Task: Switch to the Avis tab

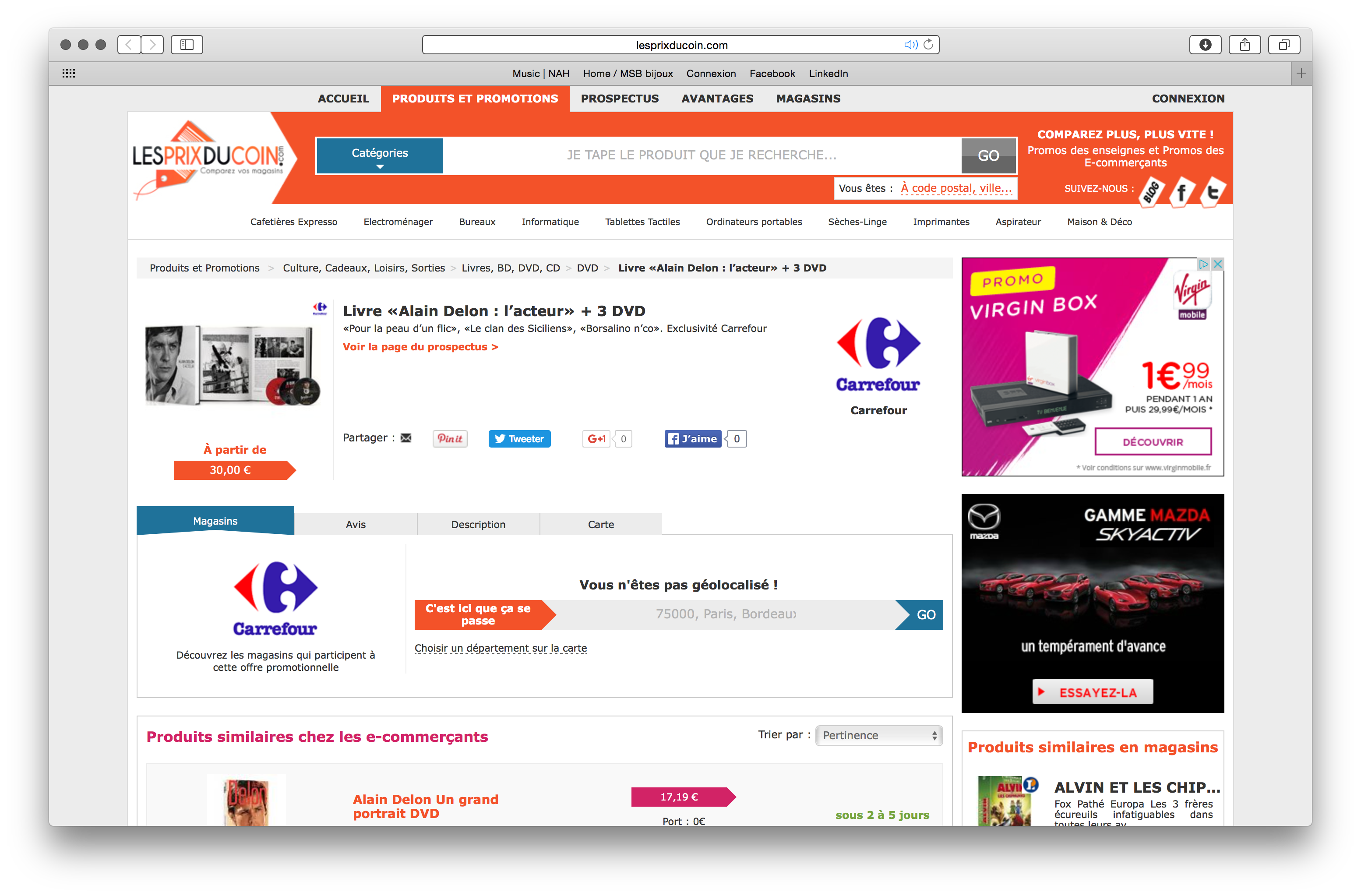Action: tap(356, 524)
